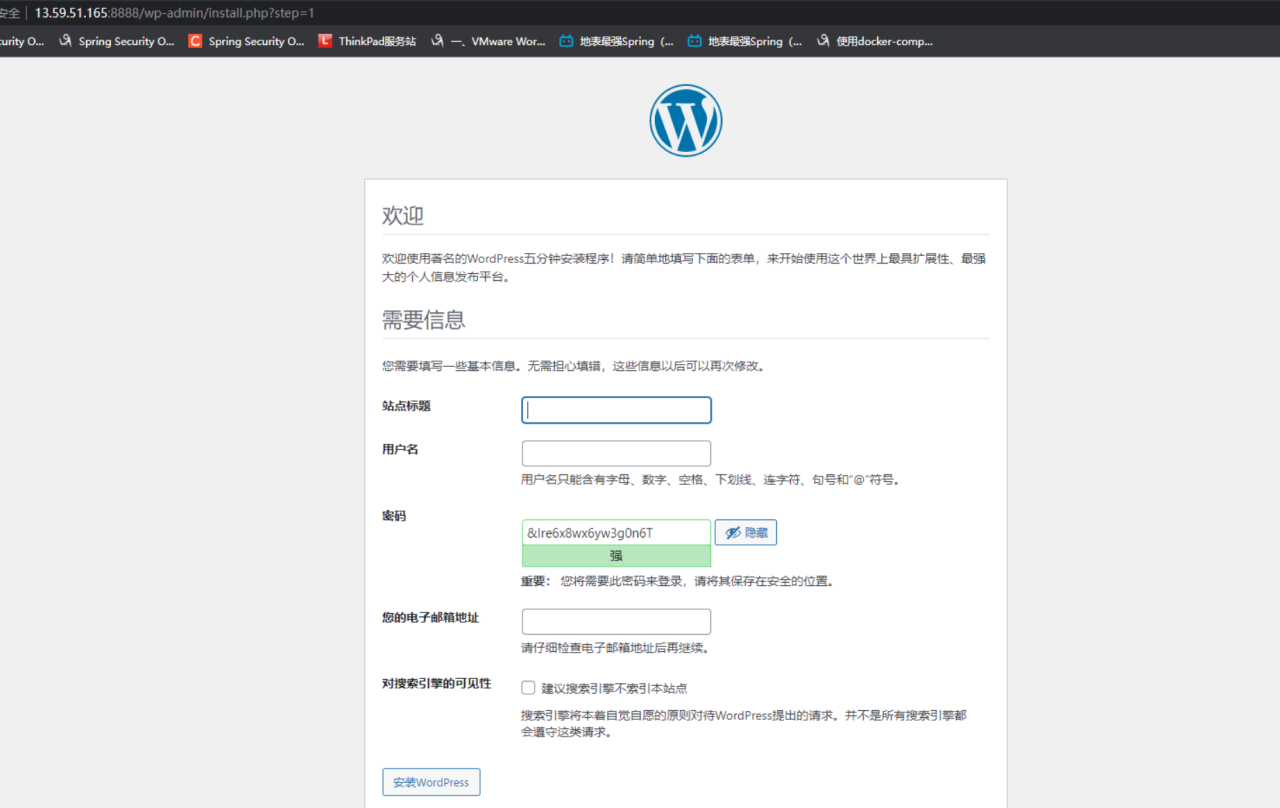Click the security lock icon in address bar
Screen dimensions: 1280x808
click(x=10, y=13)
